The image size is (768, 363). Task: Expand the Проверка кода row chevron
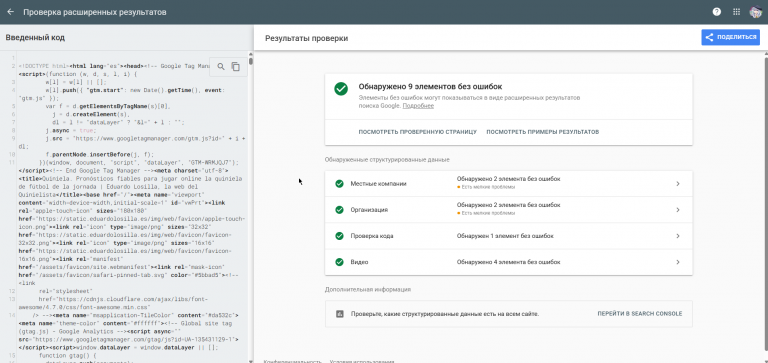click(x=678, y=236)
